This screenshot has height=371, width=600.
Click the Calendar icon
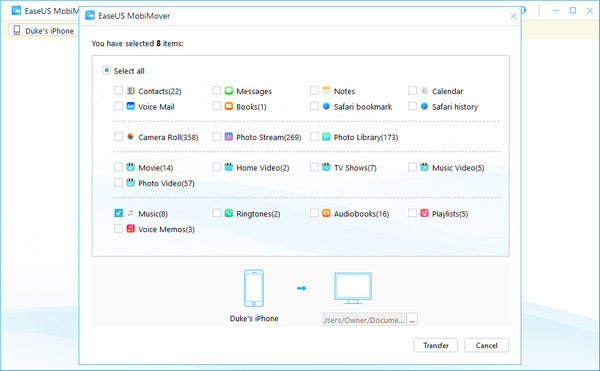tap(424, 91)
